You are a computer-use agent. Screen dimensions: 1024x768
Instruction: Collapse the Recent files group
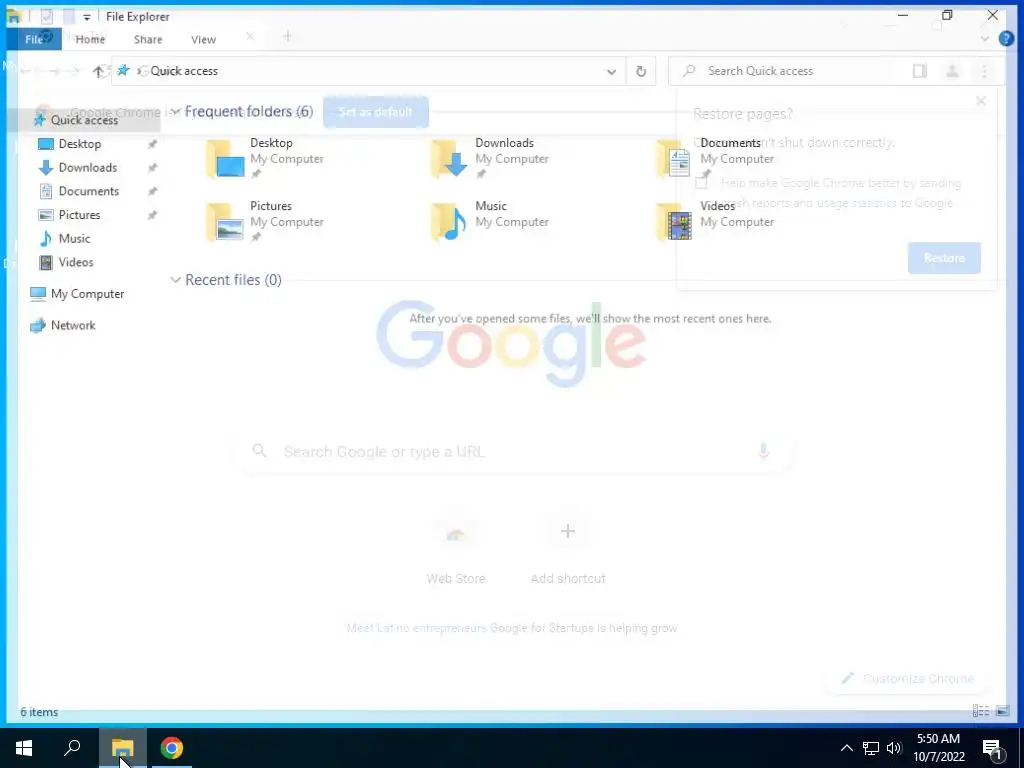(x=175, y=280)
